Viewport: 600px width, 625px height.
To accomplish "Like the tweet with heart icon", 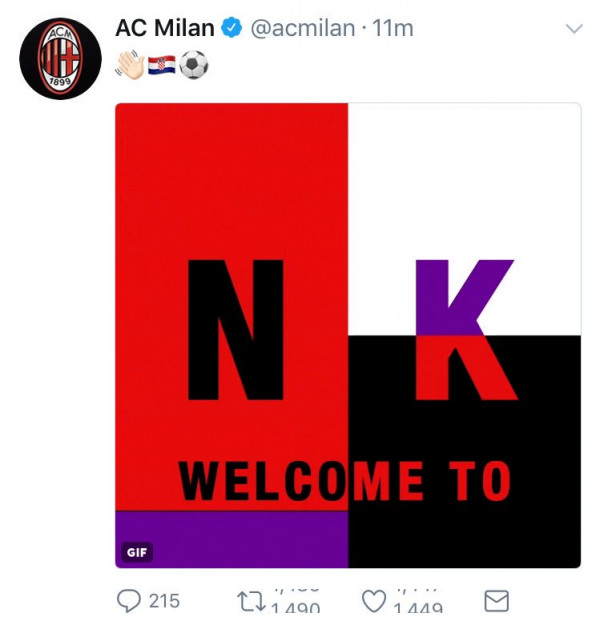I will [374, 601].
